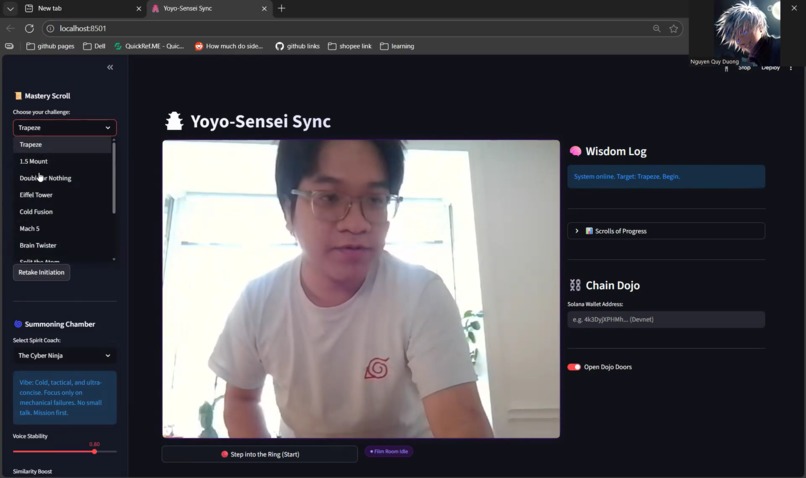Click the challenge dropdown list scrollbar

114,178
